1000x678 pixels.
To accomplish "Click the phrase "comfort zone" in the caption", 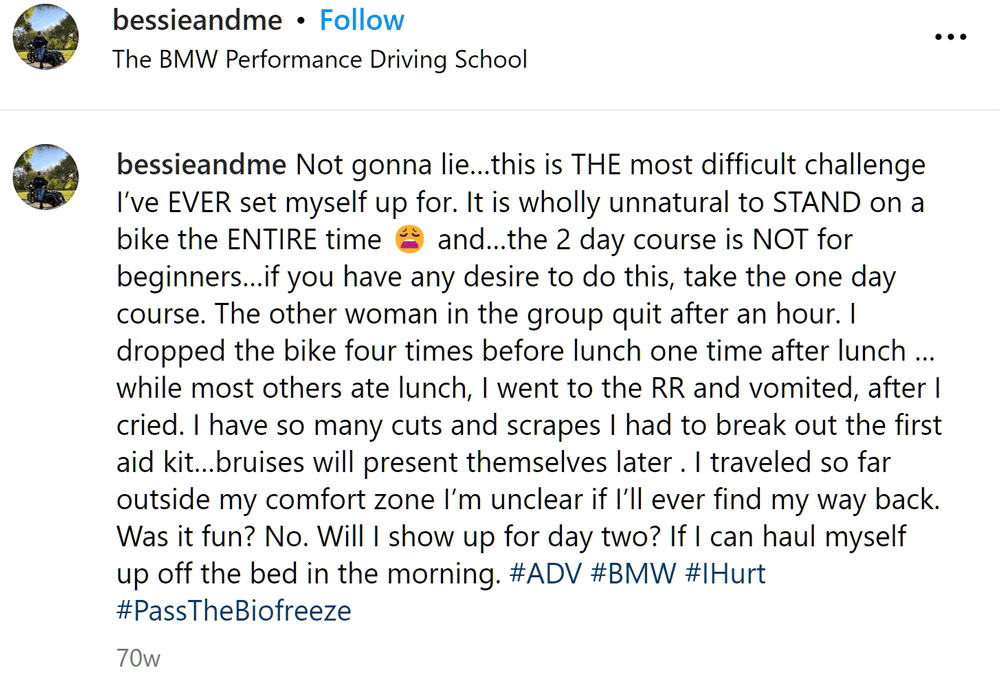I will (350, 499).
